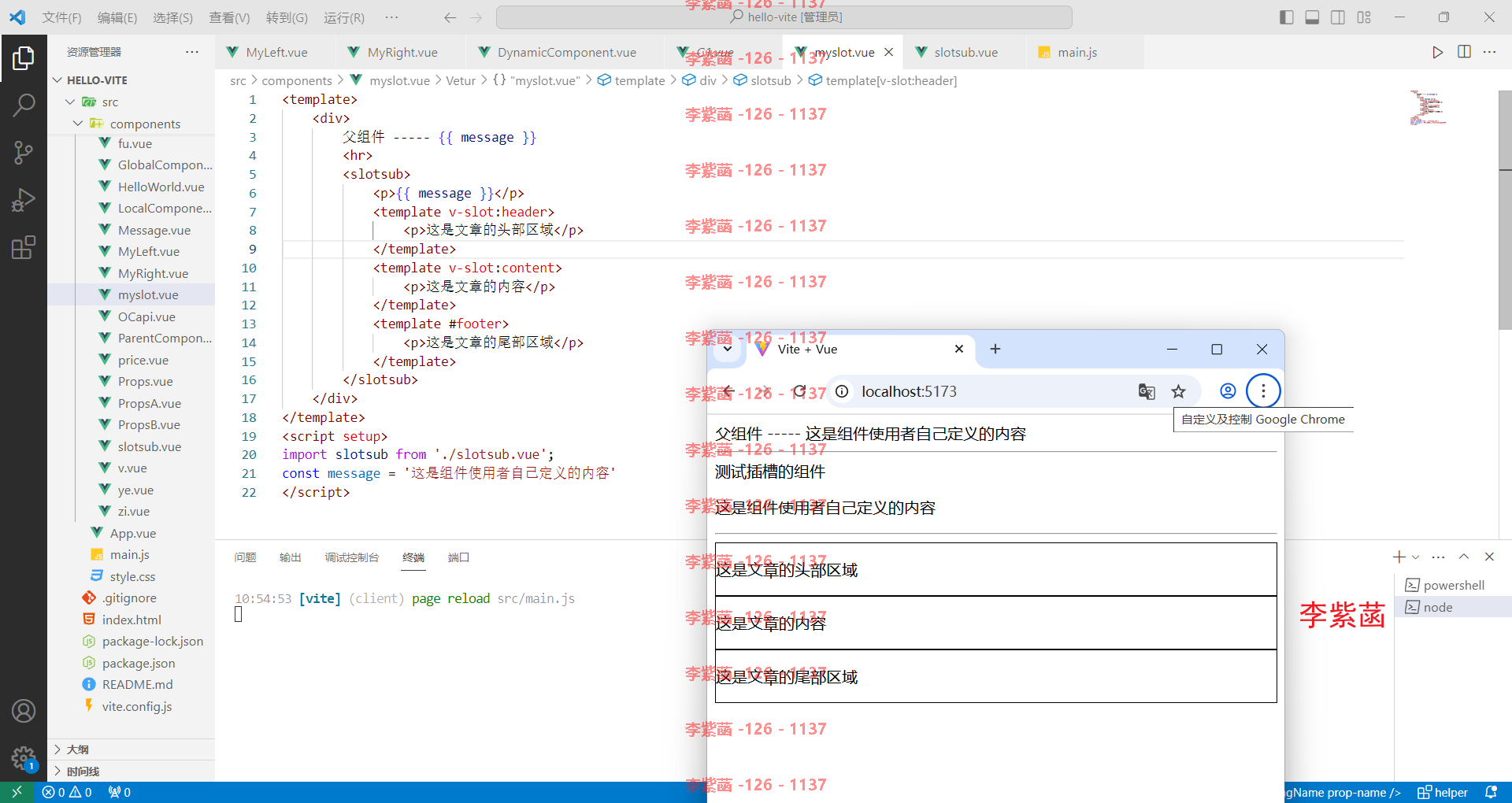Open vite.config.js in the file tree
Viewport: 1512px width, 803px height.
pos(137,706)
